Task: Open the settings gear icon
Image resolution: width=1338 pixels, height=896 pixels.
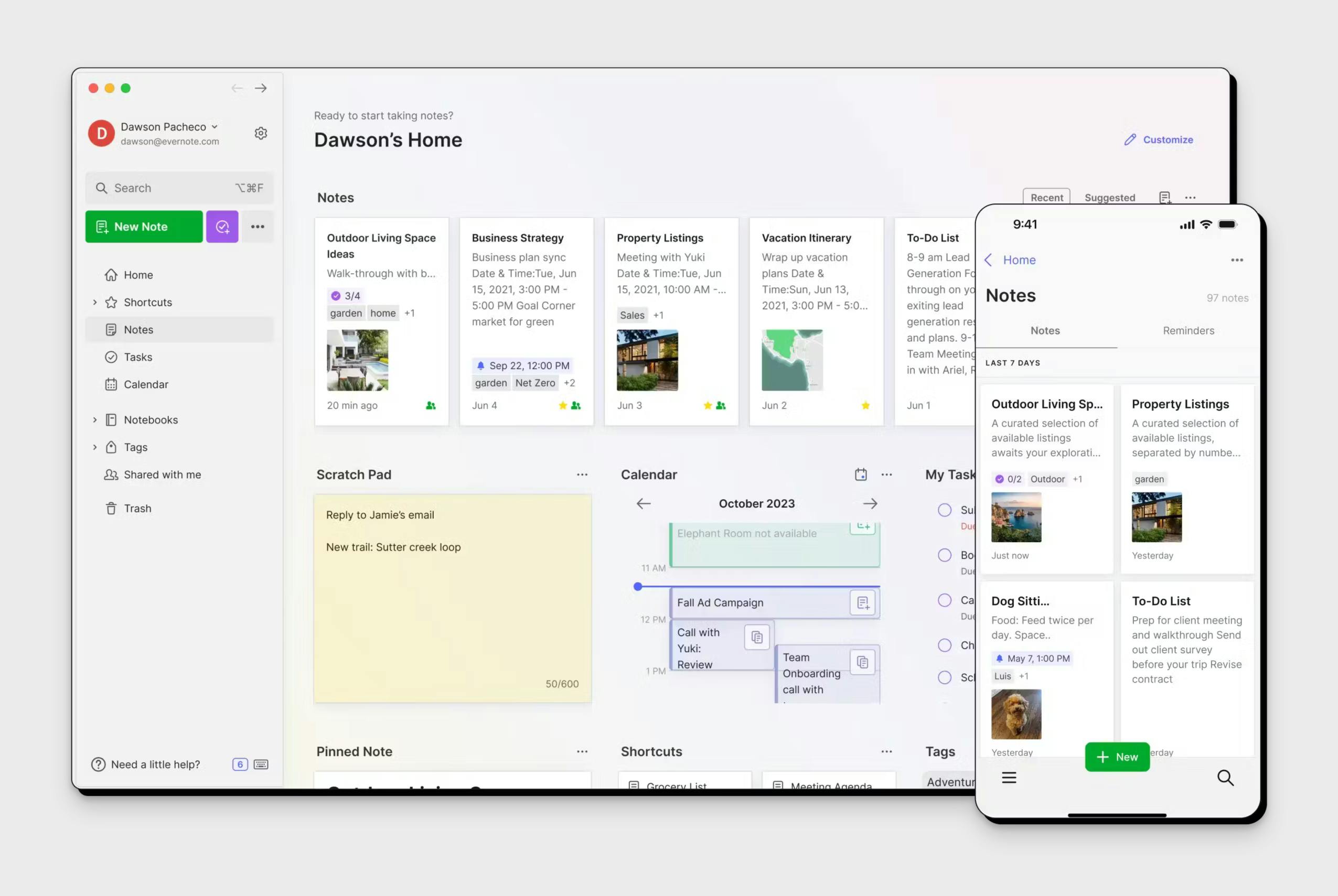Action: [x=261, y=133]
